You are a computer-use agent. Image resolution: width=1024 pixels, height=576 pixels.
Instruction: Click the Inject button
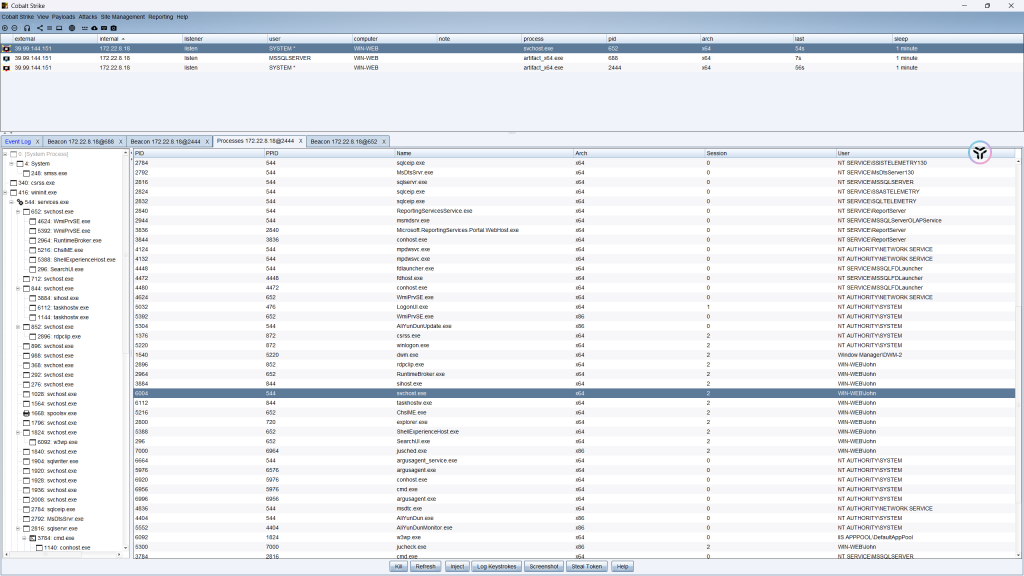tap(457, 566)
